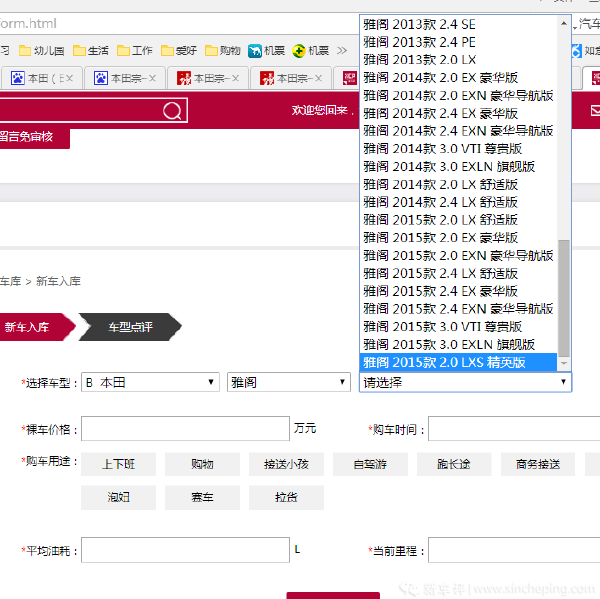Screen dimensions: 600x599
Task: Open the 工作 bookmark folder
Action: pos(135,51)
